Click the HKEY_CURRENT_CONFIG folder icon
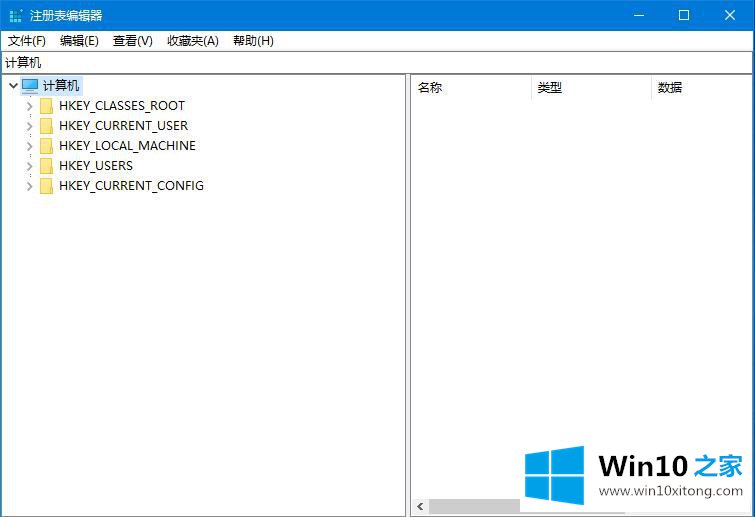Viewport: 755px width, 517px height. (46, 186)
